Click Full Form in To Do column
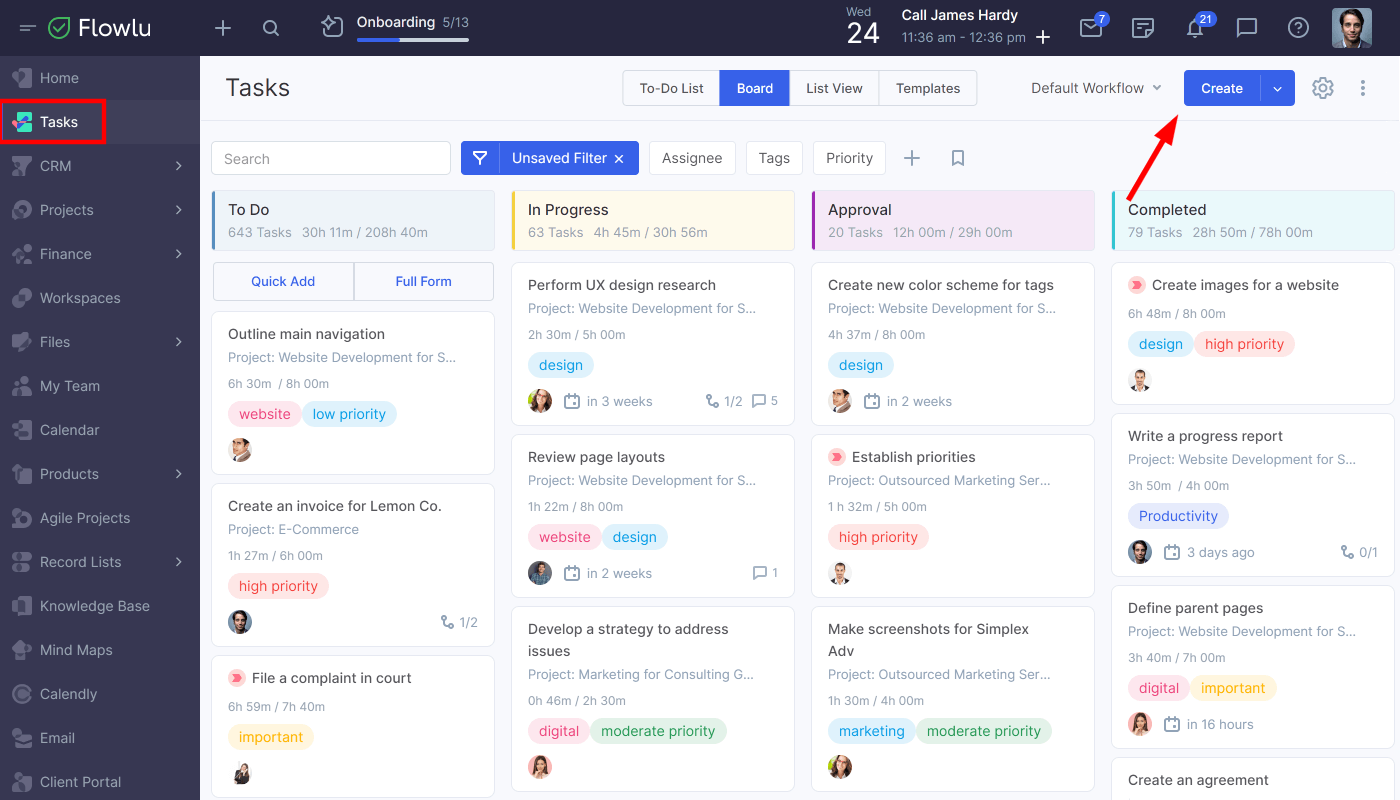 point(424,281)
